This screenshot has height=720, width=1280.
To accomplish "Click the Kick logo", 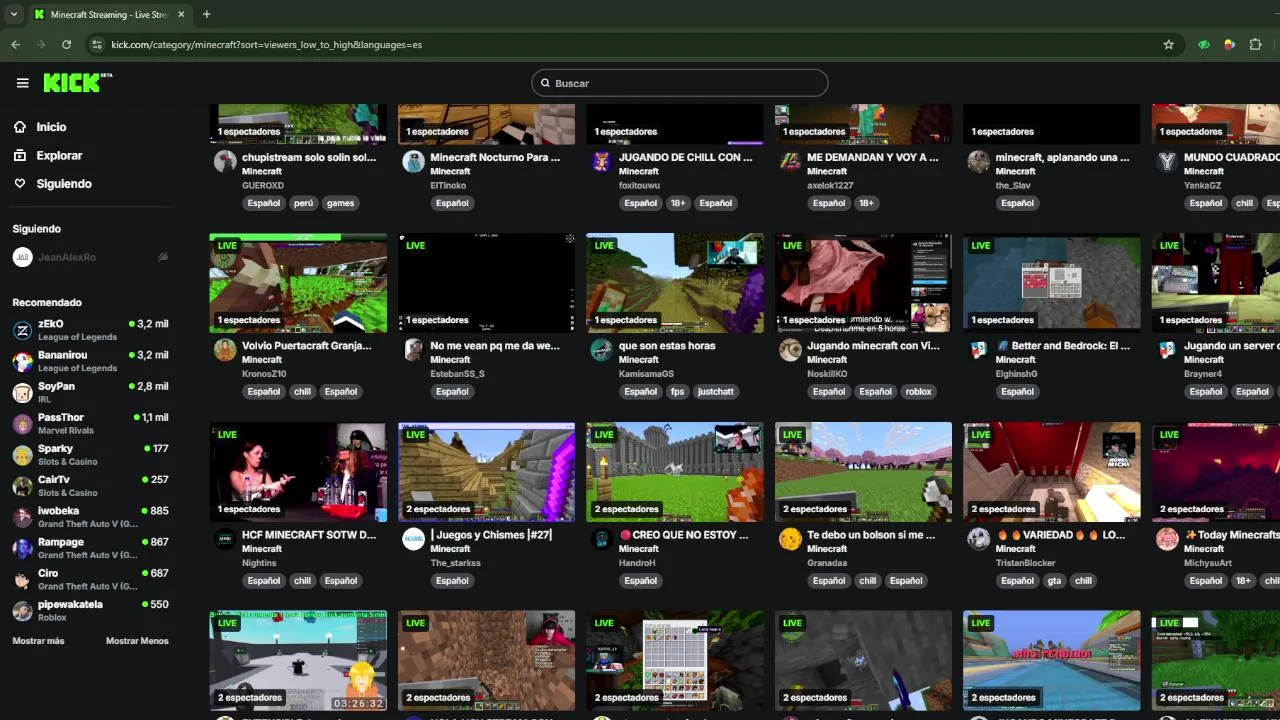I will [x=77, y=83].
